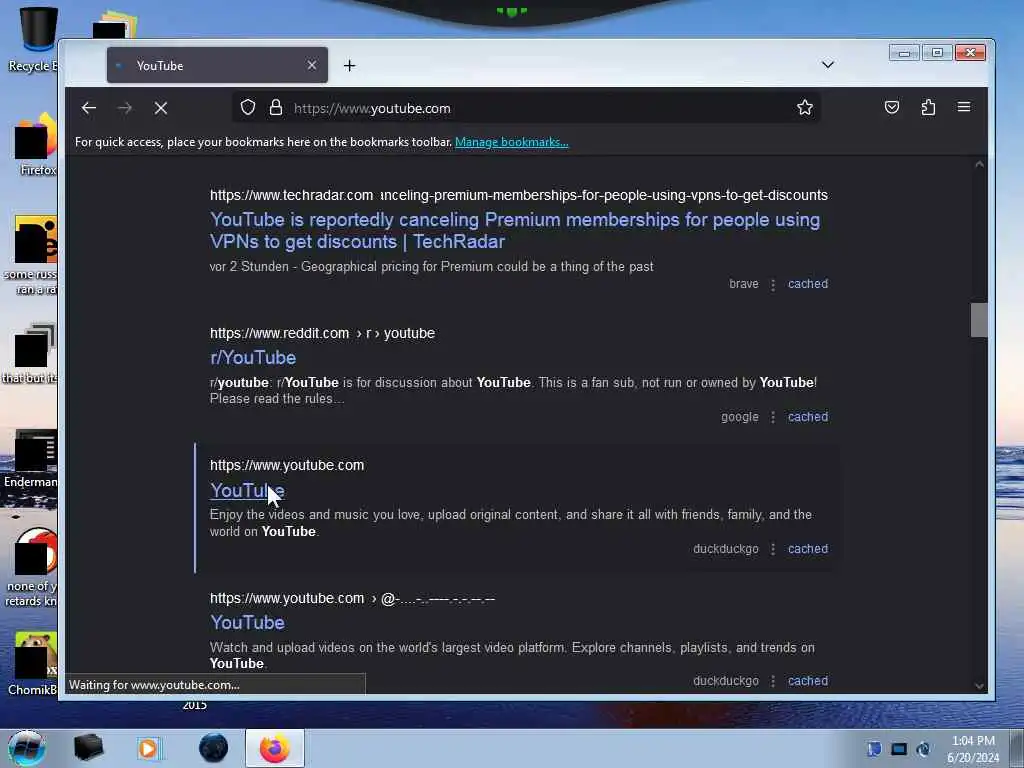The width and height of the screenshot is (1024, 768).
Task: Open cached copy of Reddit result
Action: [x=808, y=417]
